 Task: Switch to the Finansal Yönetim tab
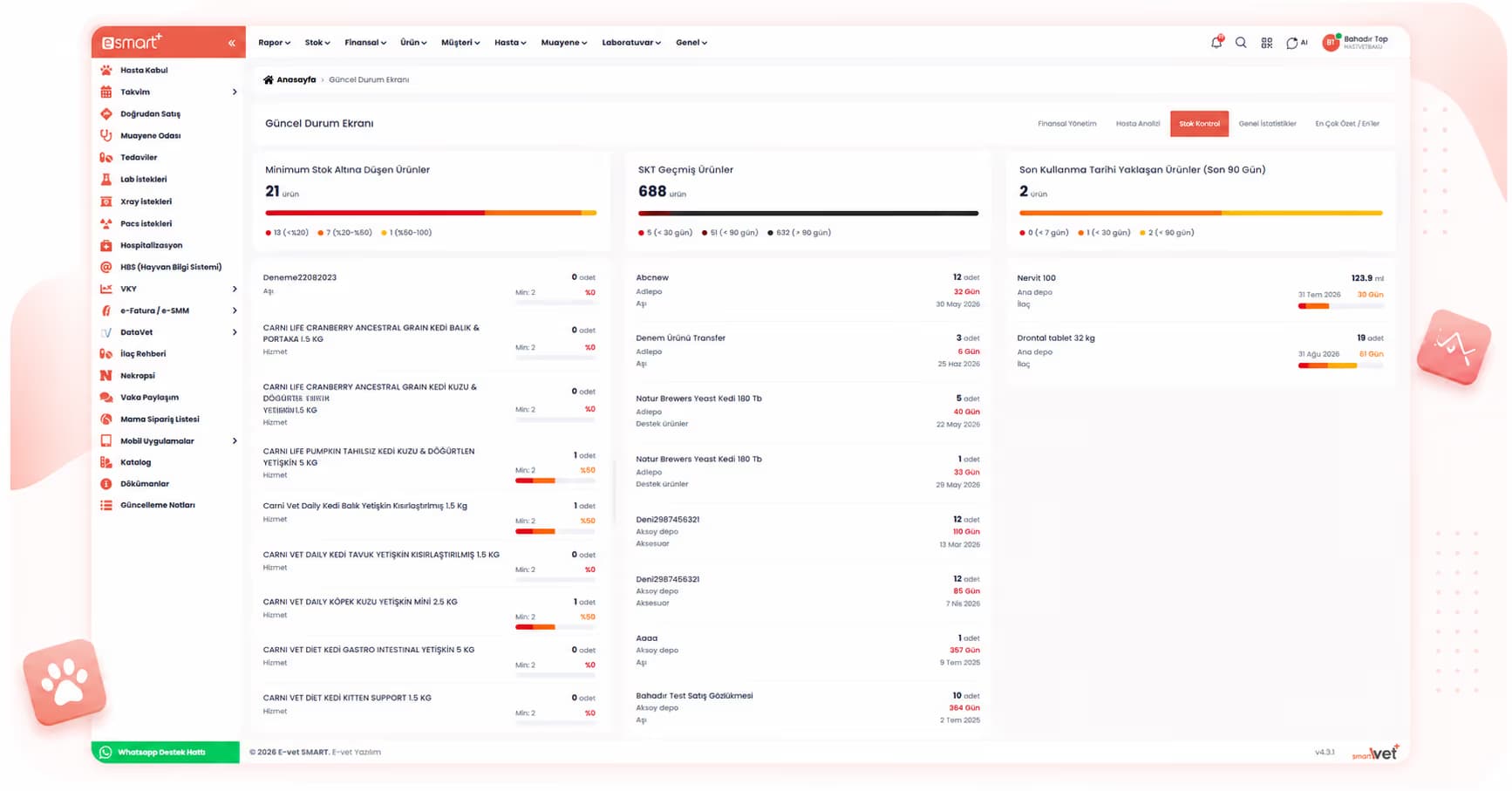tap(1067, 124)
